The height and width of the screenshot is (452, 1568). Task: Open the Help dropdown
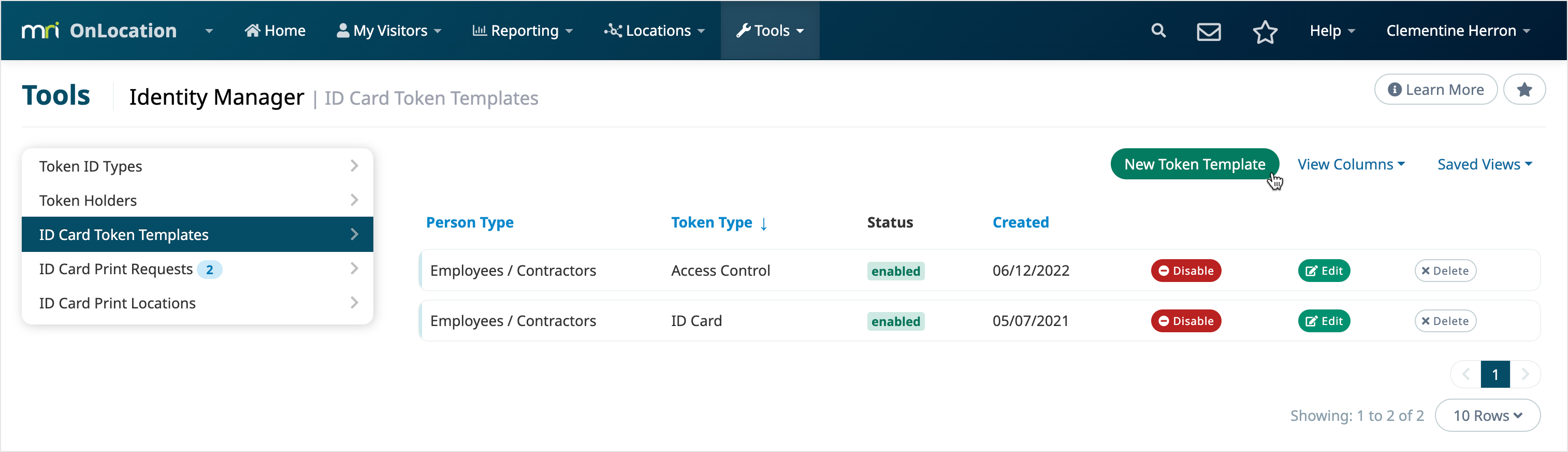(1332, 31)
